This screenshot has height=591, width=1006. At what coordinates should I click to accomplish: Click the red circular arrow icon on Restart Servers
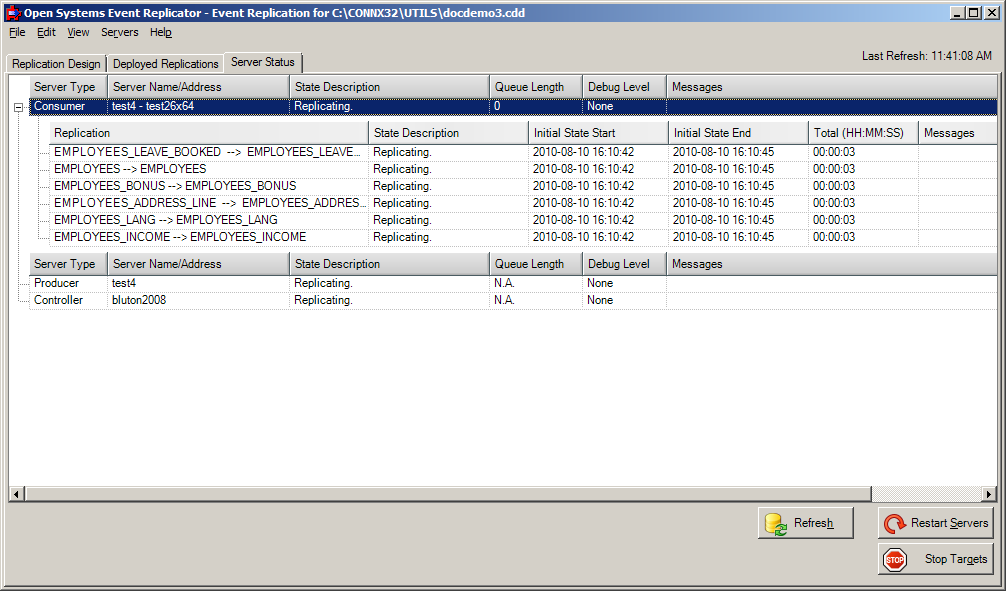[x=897, y=522]
